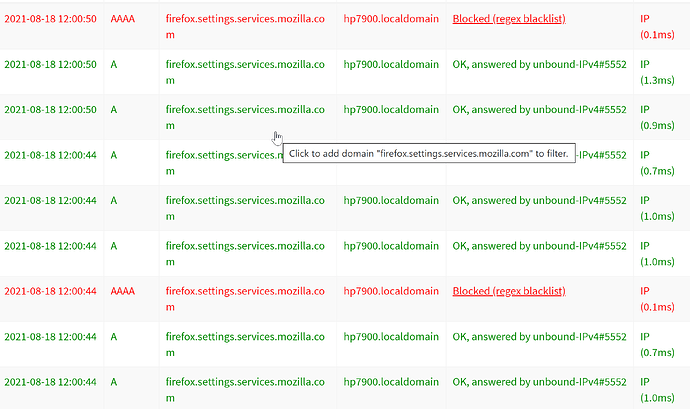Image resolution: width=690 pixels, height=409 pixels.
Task: Select AAAA type in 12:00:44 blocked row
Action: pyautogui.click(x=125, y=291)
